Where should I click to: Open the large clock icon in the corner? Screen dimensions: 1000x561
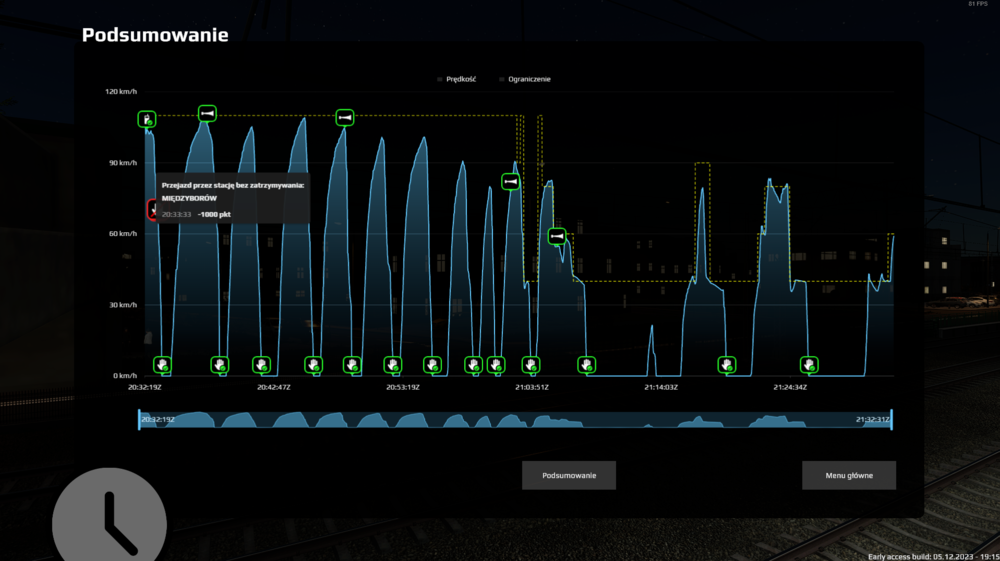109,521
